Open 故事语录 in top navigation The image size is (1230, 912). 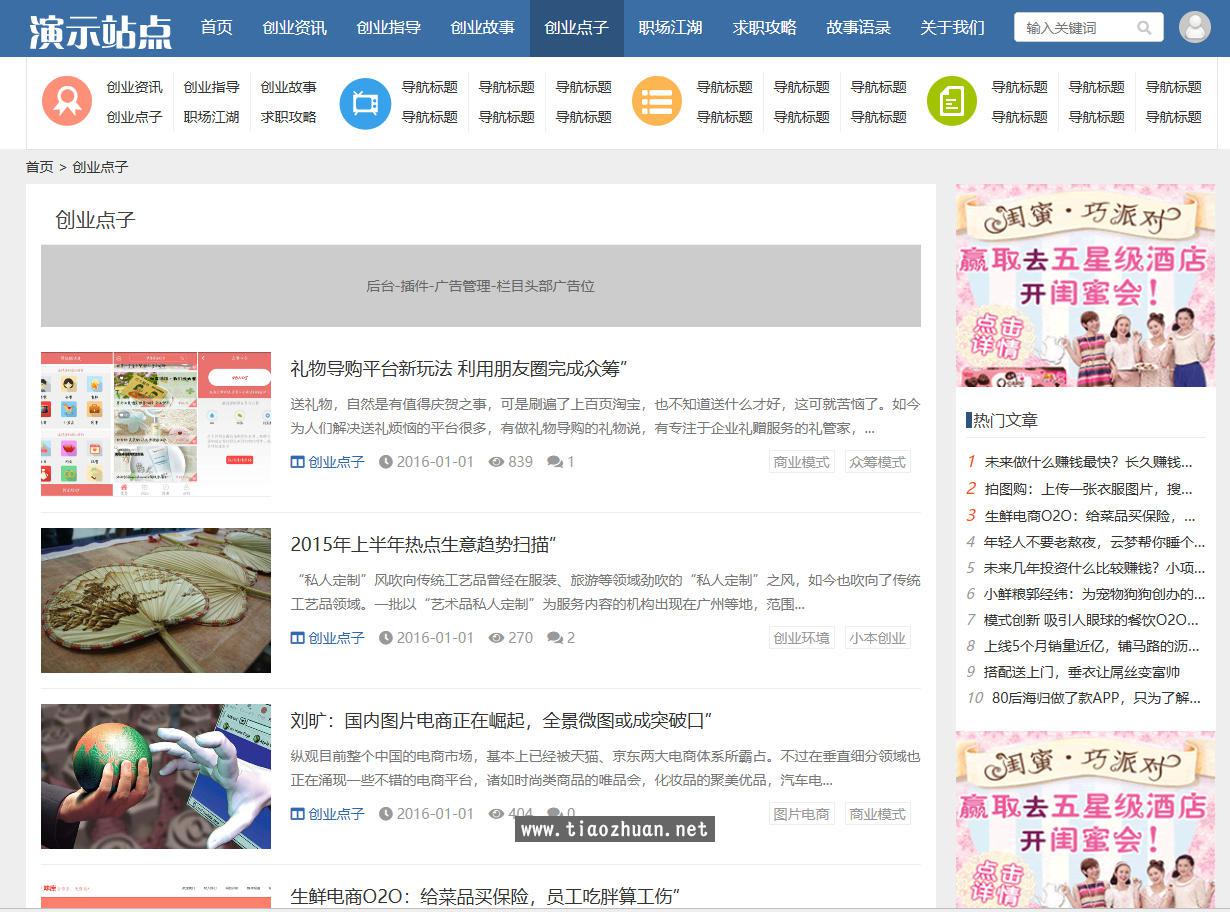[858, 28]
